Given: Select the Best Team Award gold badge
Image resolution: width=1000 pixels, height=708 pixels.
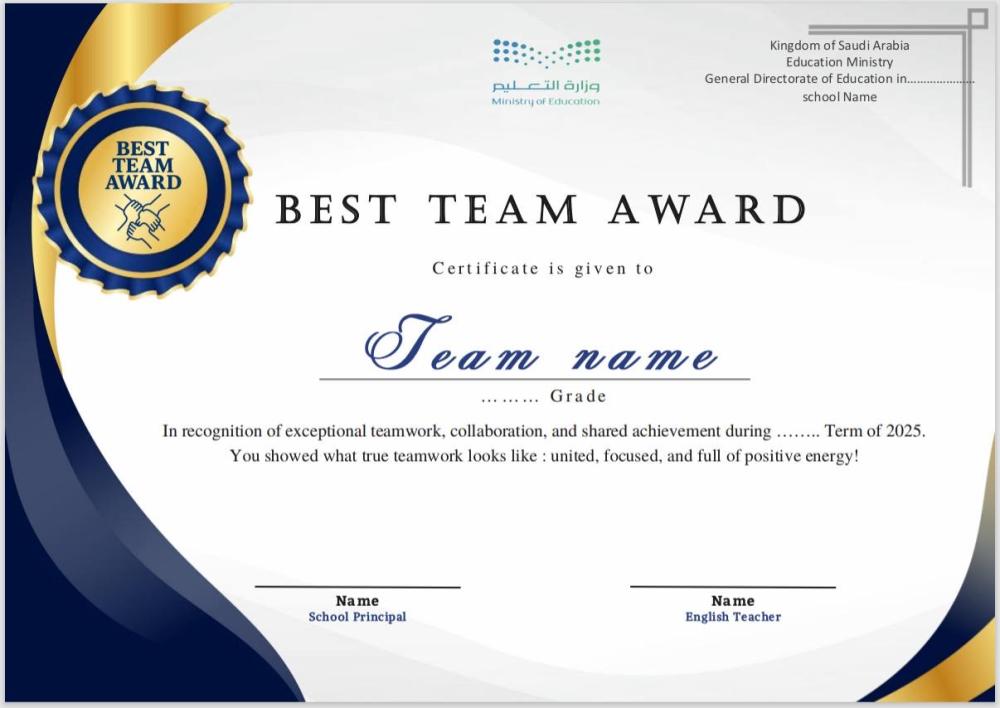Looking at the screenshot, I should pos(143,190).
